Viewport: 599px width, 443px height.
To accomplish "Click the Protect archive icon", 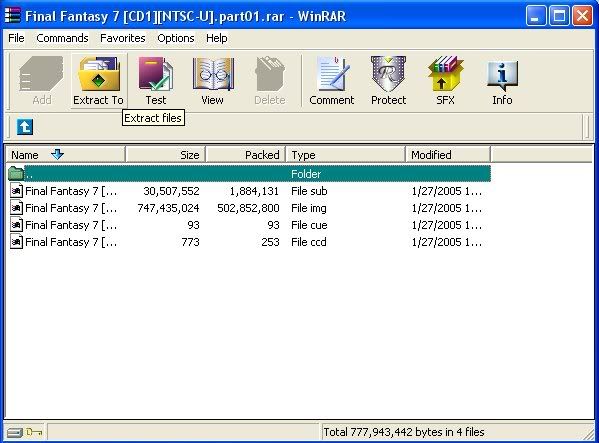I will click(389, 81).
